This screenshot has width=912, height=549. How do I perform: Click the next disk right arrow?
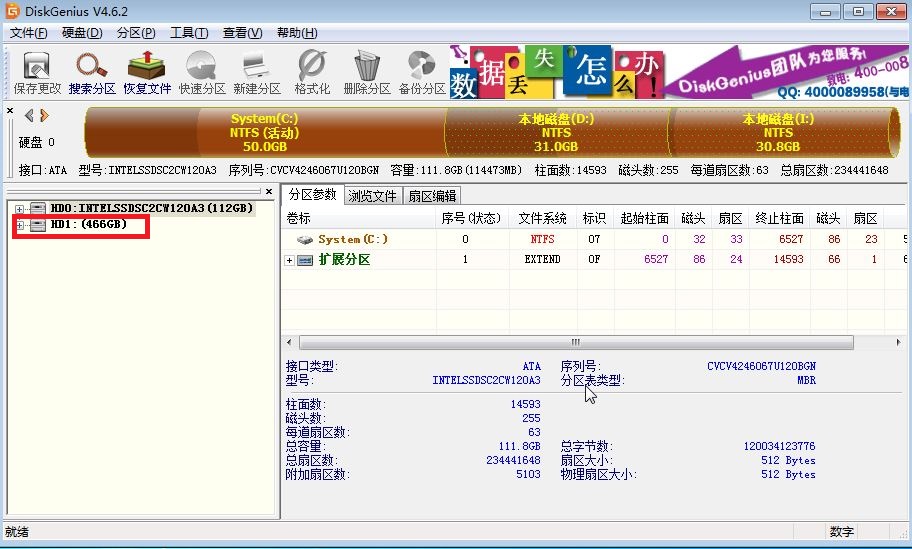tap(44, 115)
